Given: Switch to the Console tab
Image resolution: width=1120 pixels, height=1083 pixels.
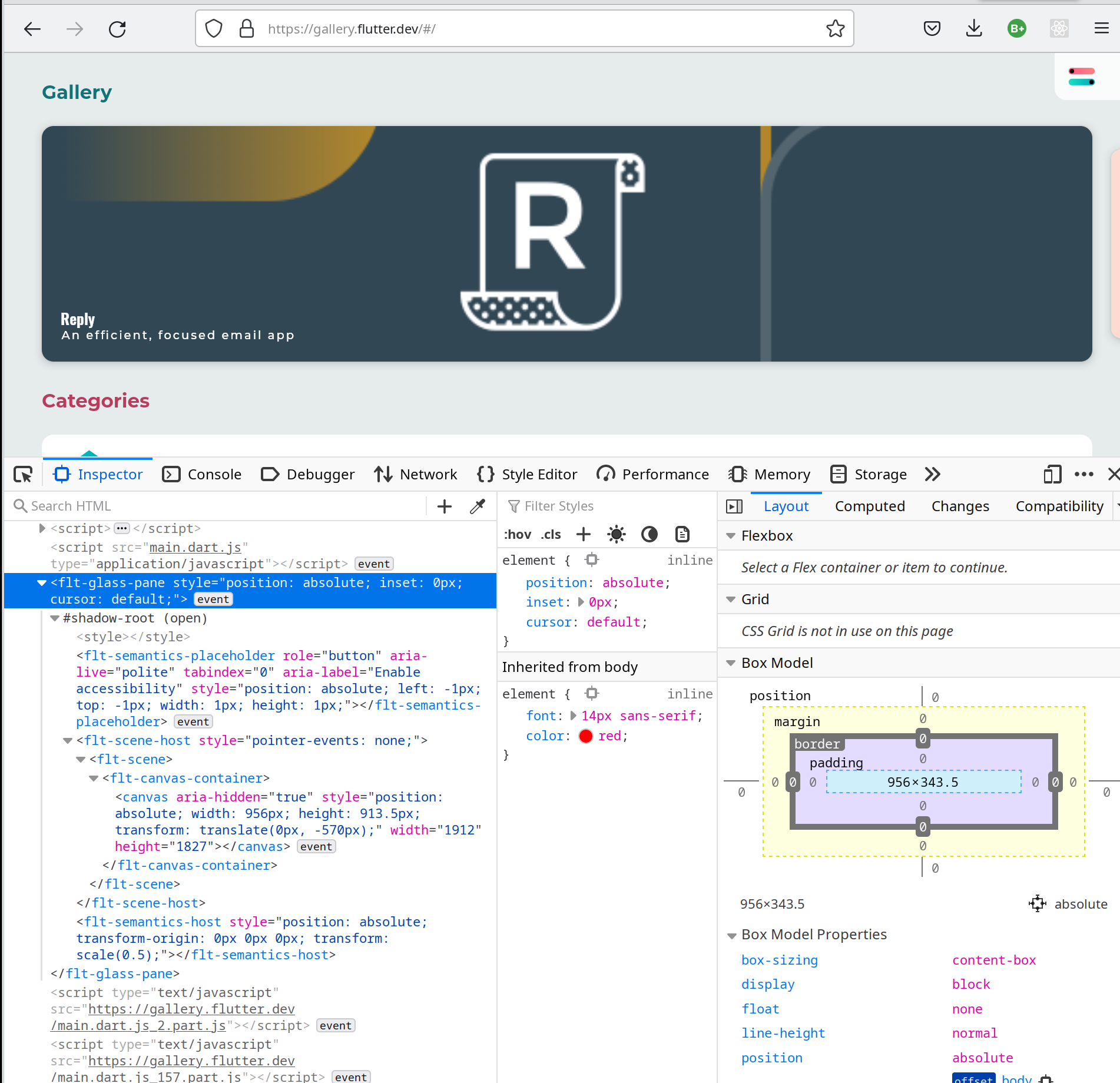Looking at the screenshot, I should point(202,474).
